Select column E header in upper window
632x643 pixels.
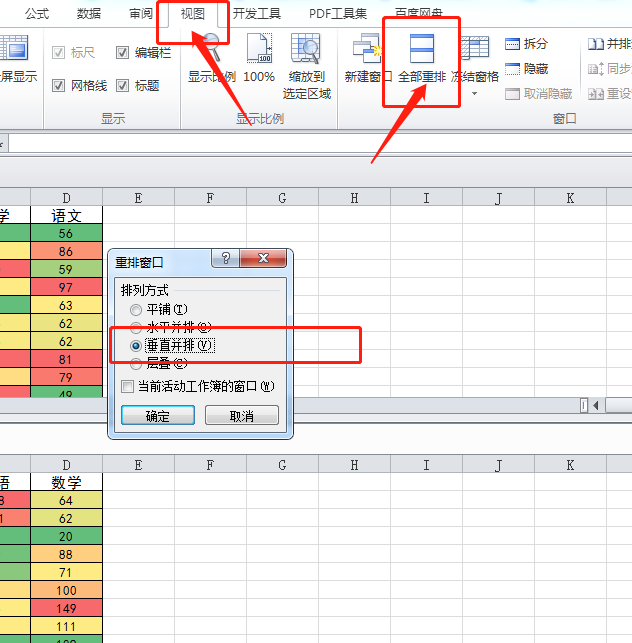tap(138, 198)
